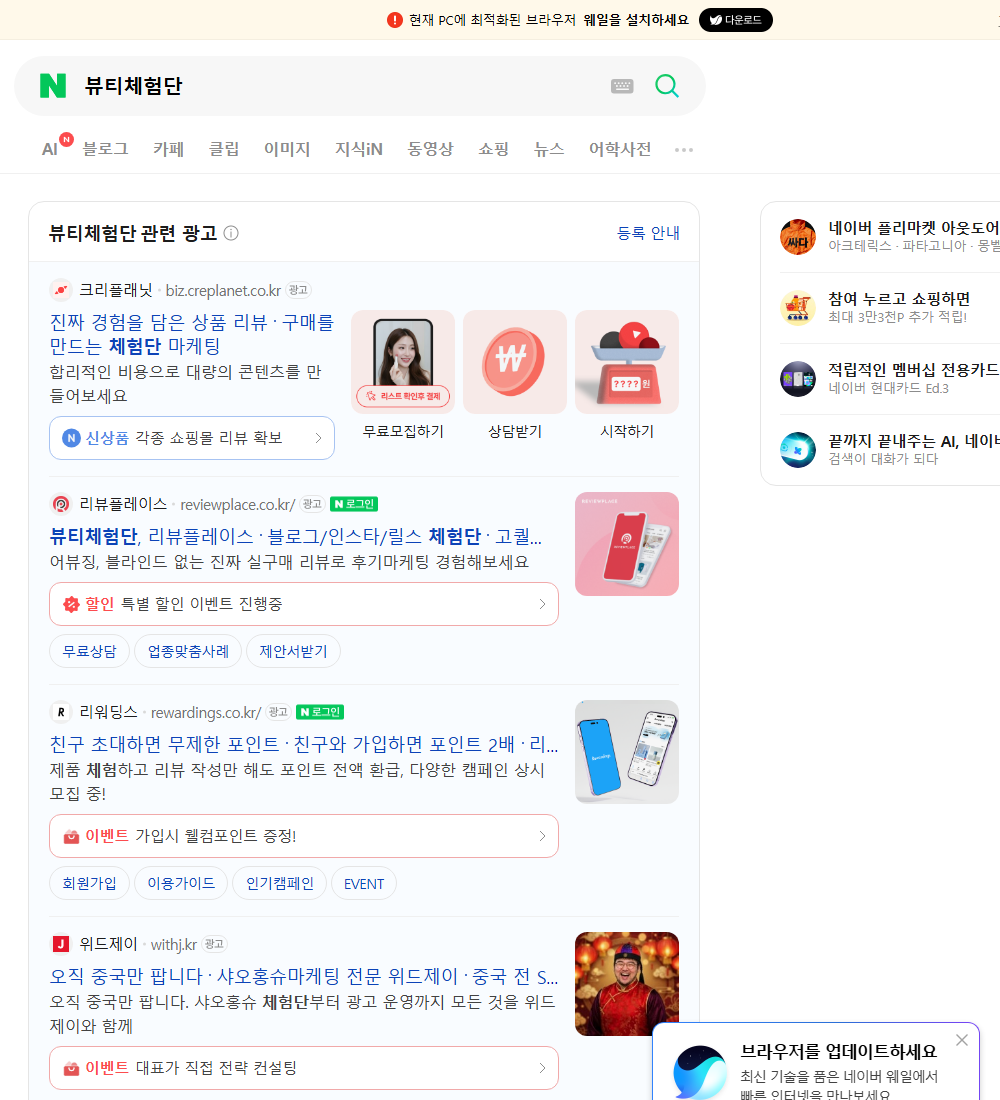
Task: Open the rewardings.co.kr/ URL
Action: click(x=206, y=713)
